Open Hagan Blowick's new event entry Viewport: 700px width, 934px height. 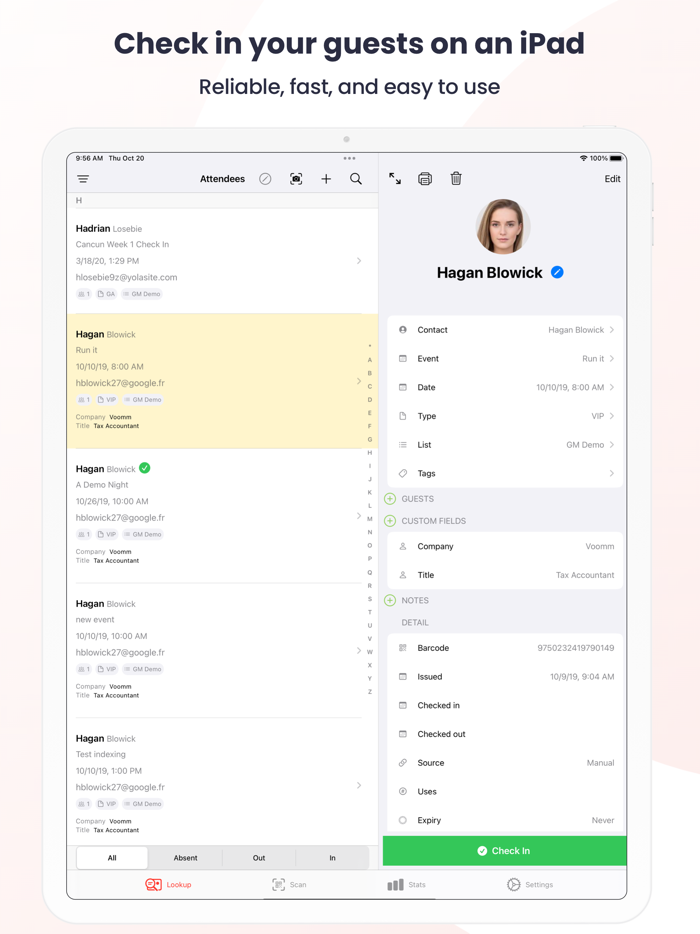pos(222,650)
